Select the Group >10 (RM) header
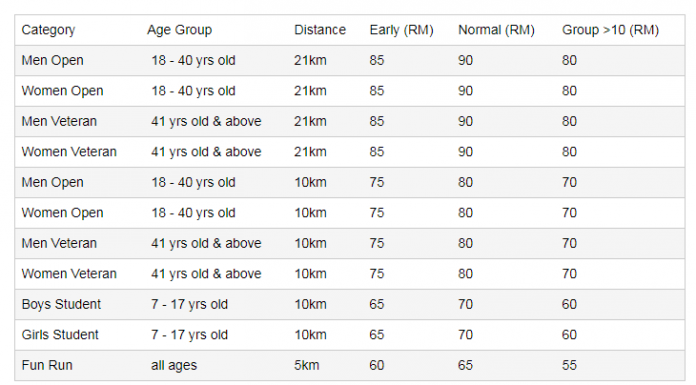 610,30
